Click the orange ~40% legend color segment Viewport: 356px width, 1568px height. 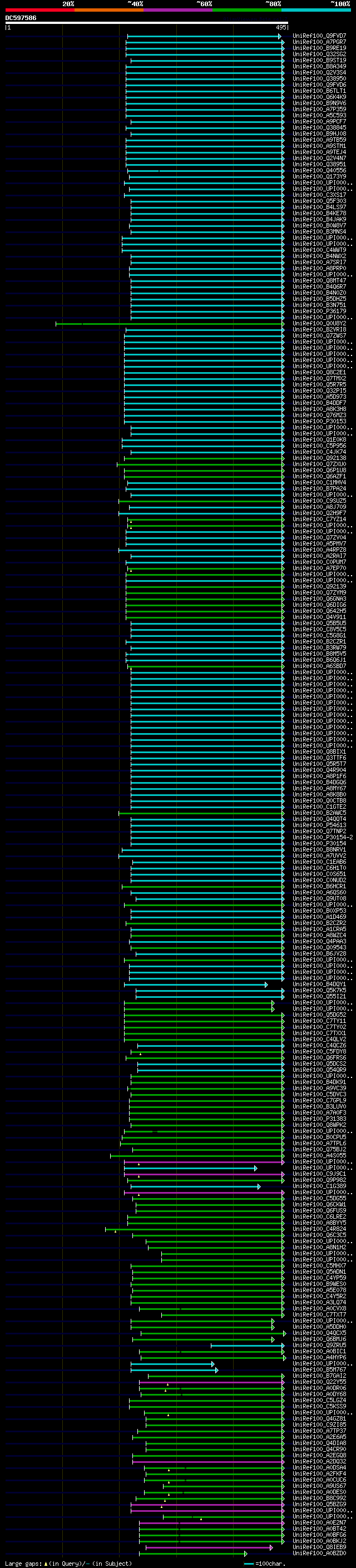tap(109, 10)
